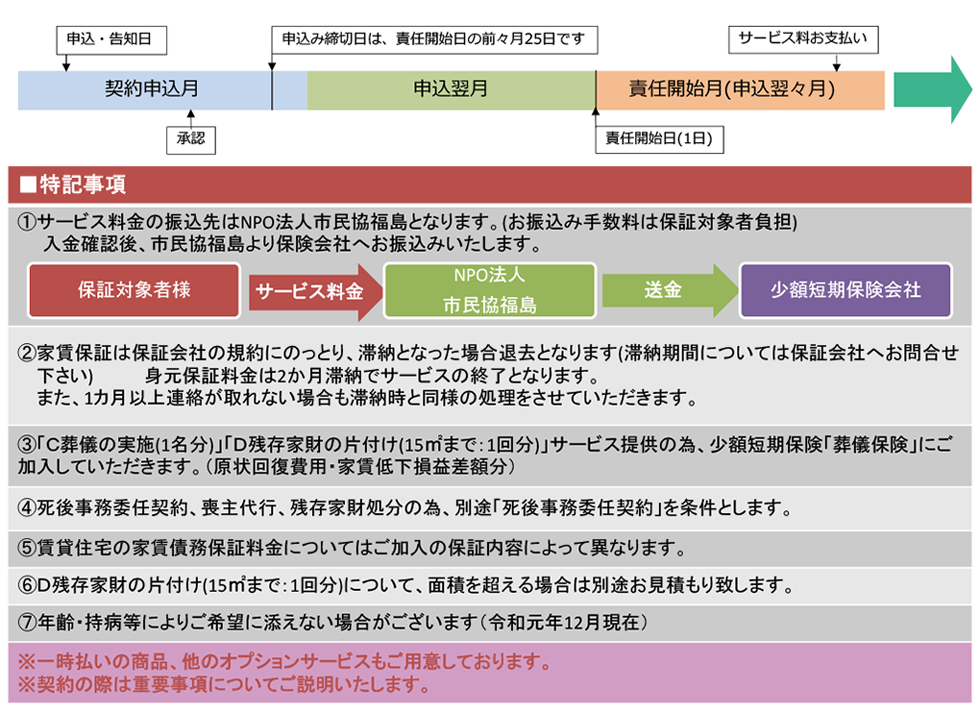Click the 承認 marker below the timeline
Screen dimensions: 980x714
(190, 139)
